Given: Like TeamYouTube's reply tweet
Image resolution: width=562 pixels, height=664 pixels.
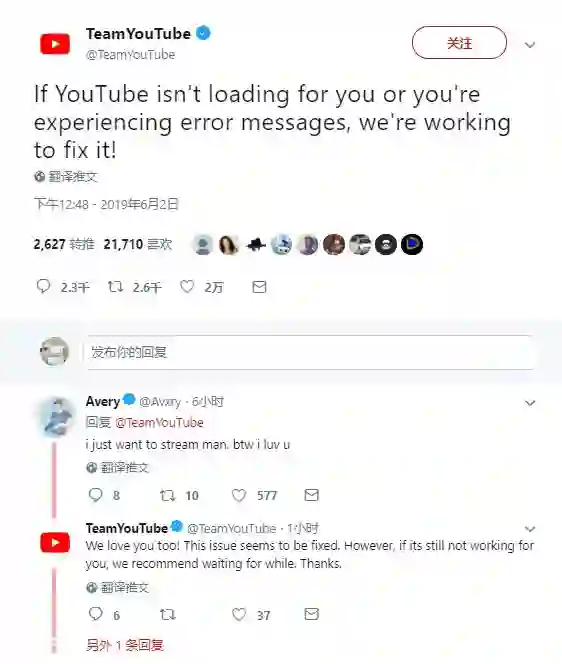Looking at the screenshot, I should pyautogui.click(x=239, y=614).
